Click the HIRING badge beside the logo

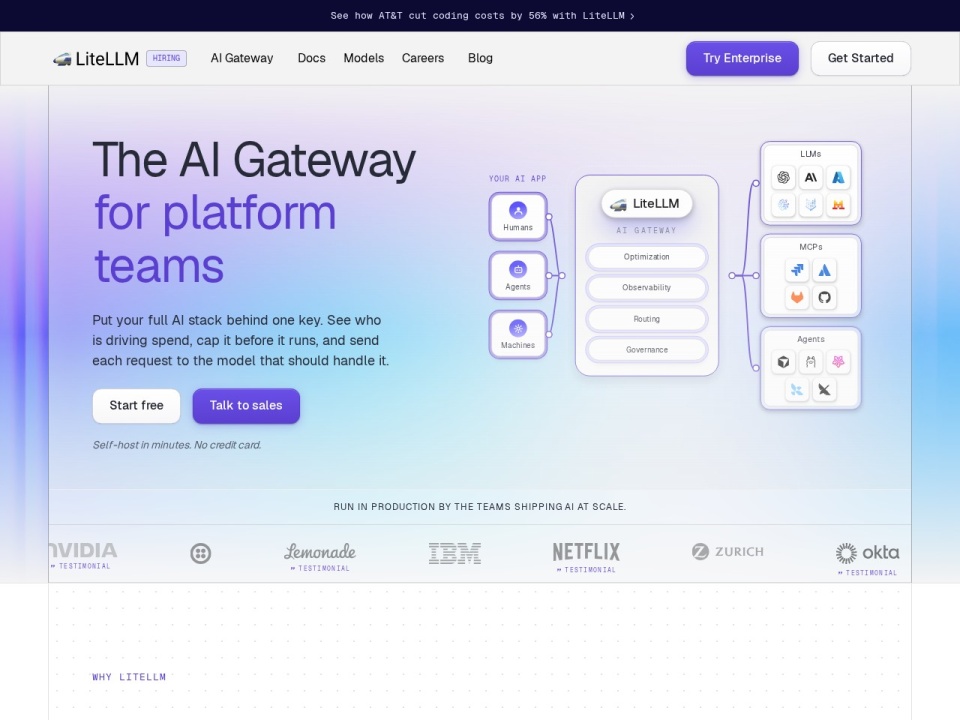[167, 58]
